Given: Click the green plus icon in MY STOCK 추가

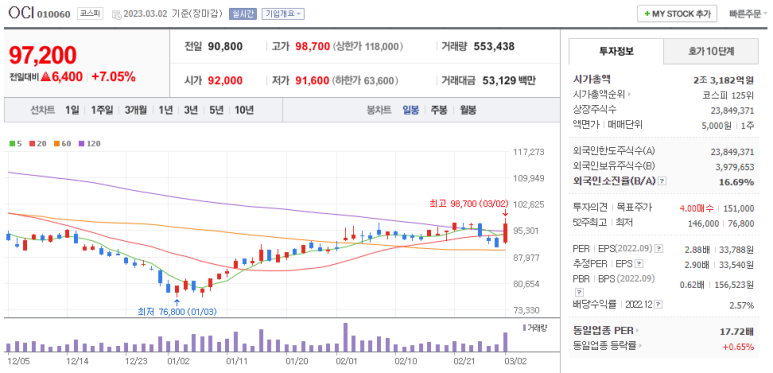Looking at the screenshot, I should pyautogui.click(x=647, y=14).
